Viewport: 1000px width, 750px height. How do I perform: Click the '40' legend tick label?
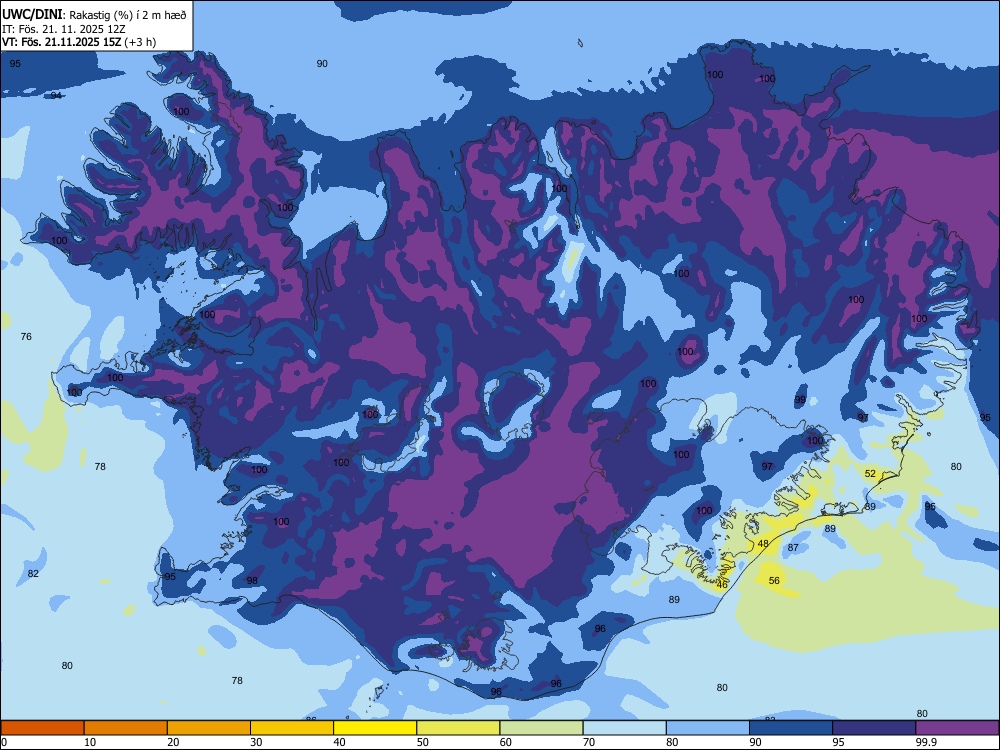[339, 742]
